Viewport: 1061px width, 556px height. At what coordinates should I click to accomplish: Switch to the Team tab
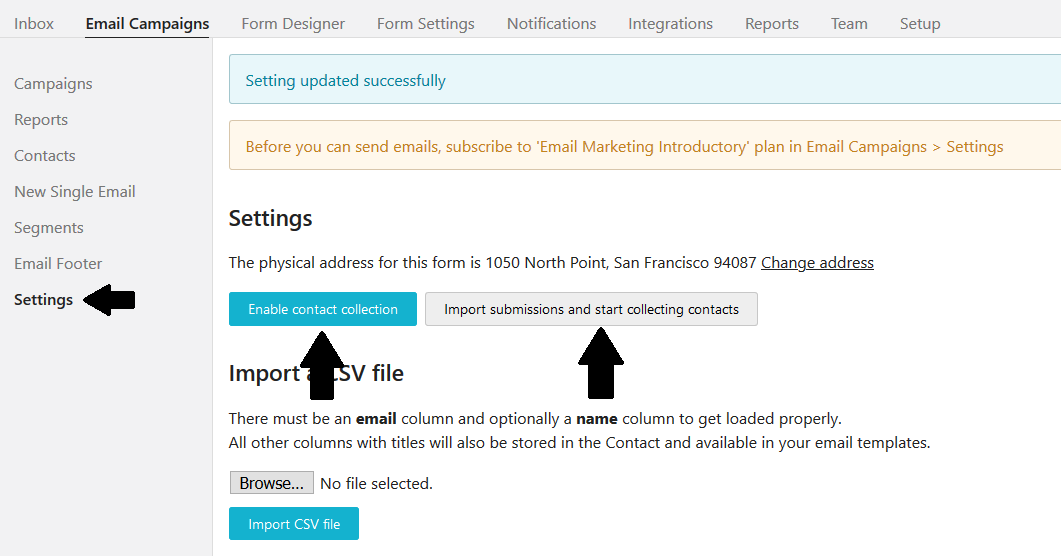(x=849, y=23)
